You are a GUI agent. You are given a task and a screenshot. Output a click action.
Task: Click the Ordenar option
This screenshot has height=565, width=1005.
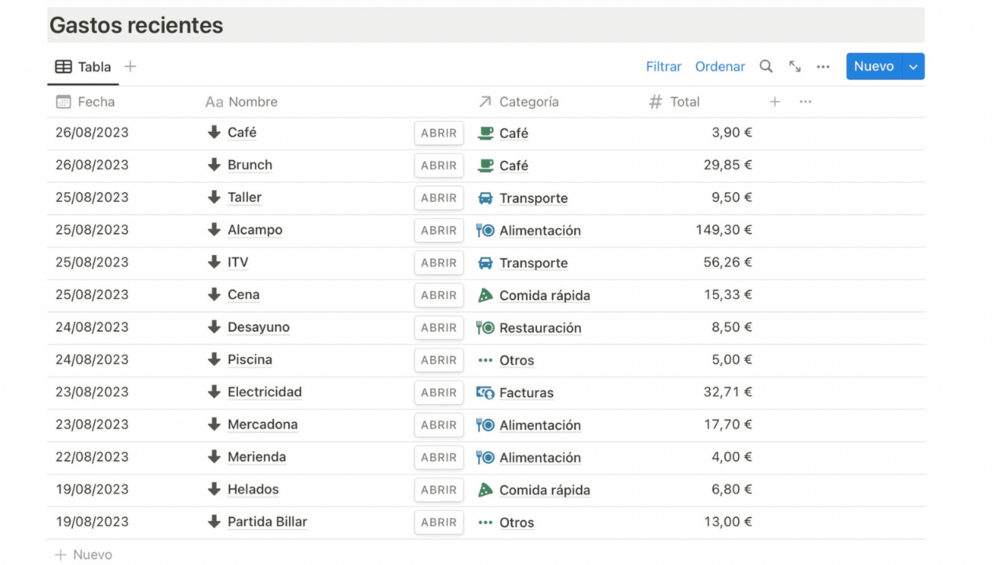pyautogui.click(x=720, y=67)
